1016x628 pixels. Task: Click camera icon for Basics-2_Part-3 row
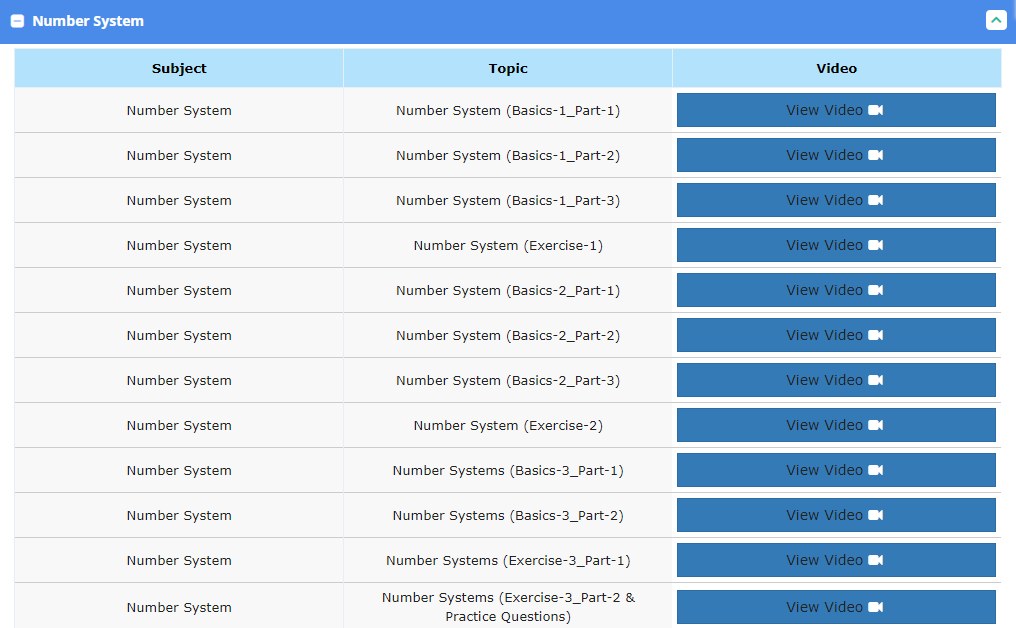coord(875,380)
